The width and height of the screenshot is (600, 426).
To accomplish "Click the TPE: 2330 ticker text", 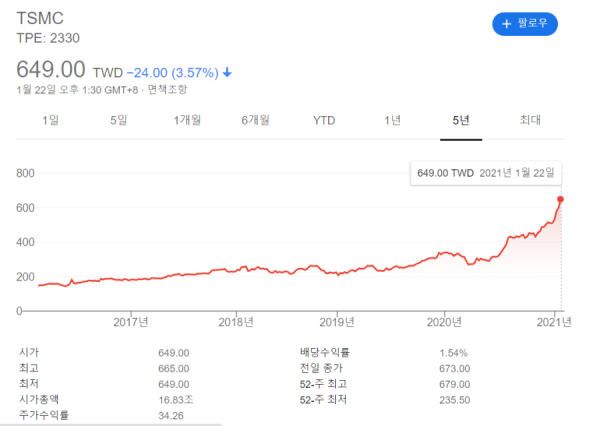I will coord(48,38).
